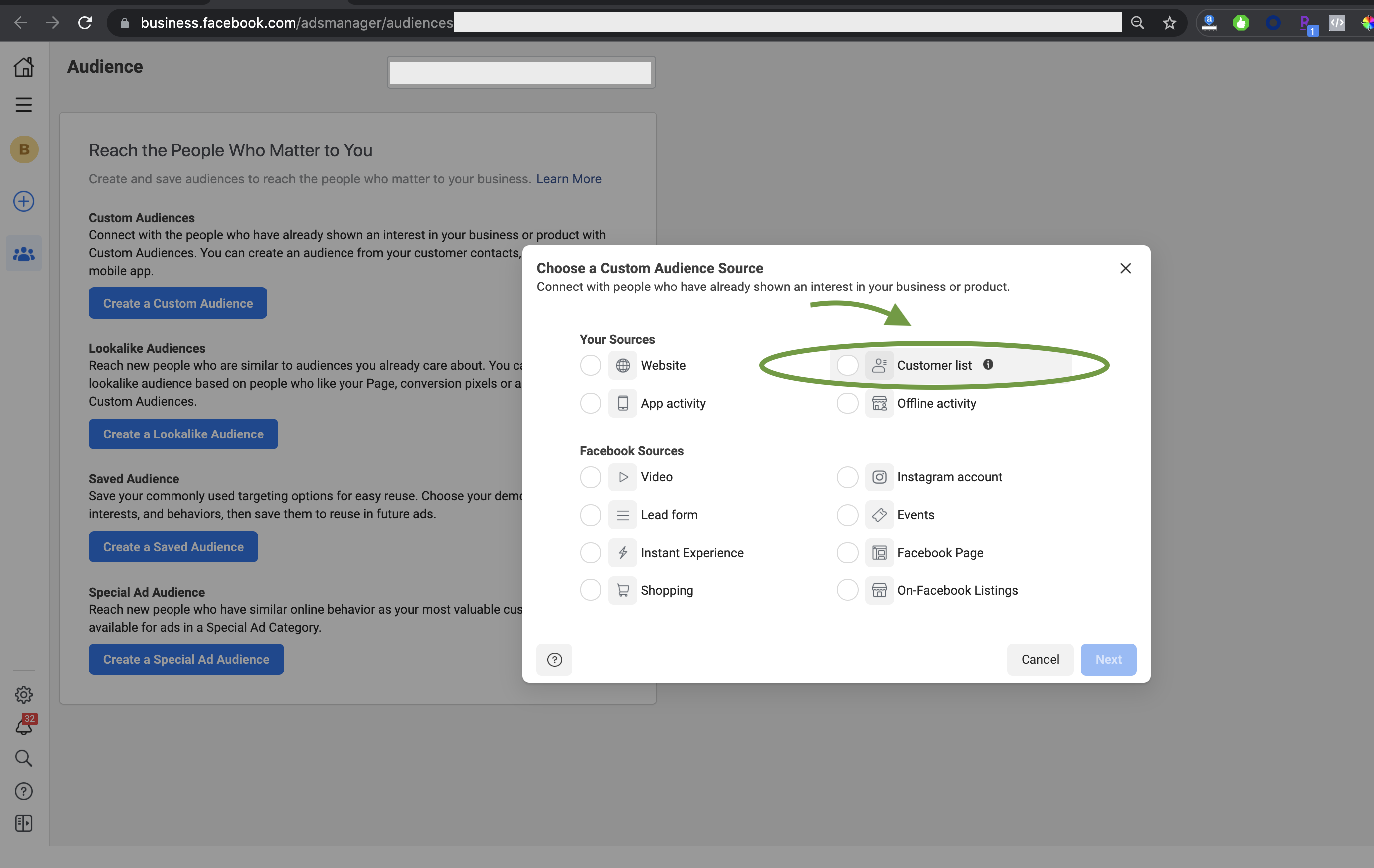The image size is (1374, 868).
Task: Click the Next button
Action: pyautogui.click(x=1108, y=659)
